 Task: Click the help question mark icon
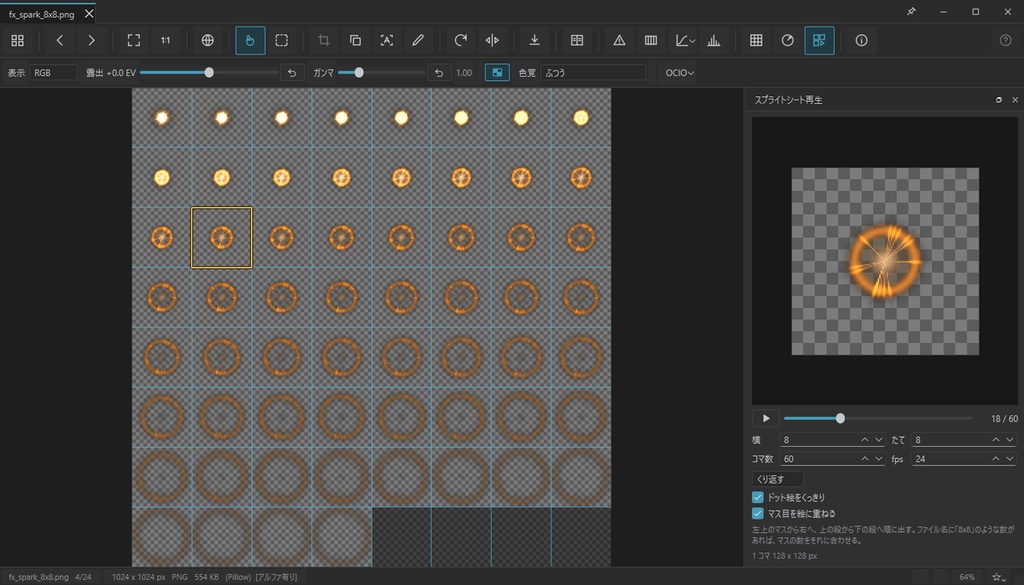(x=1005, y=40)
